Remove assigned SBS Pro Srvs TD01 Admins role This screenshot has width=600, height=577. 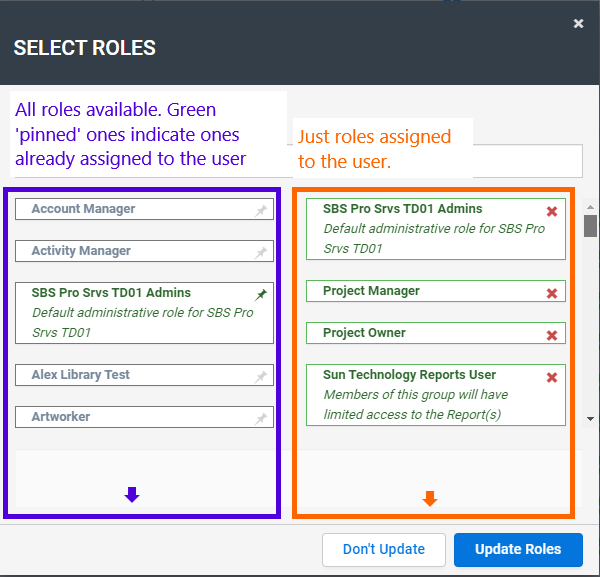[x=552, y=211]
